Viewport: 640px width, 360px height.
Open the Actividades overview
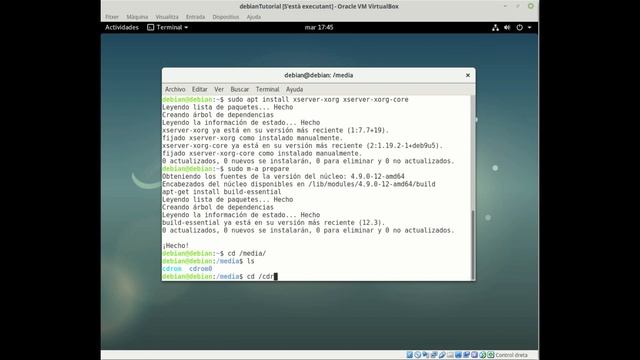click(122, 27)
